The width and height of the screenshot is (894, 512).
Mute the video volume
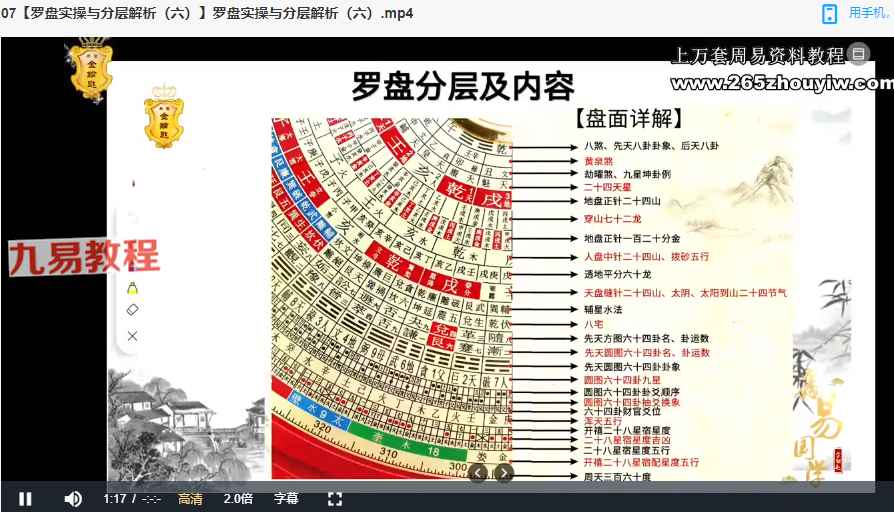click(x=73, y=498)
